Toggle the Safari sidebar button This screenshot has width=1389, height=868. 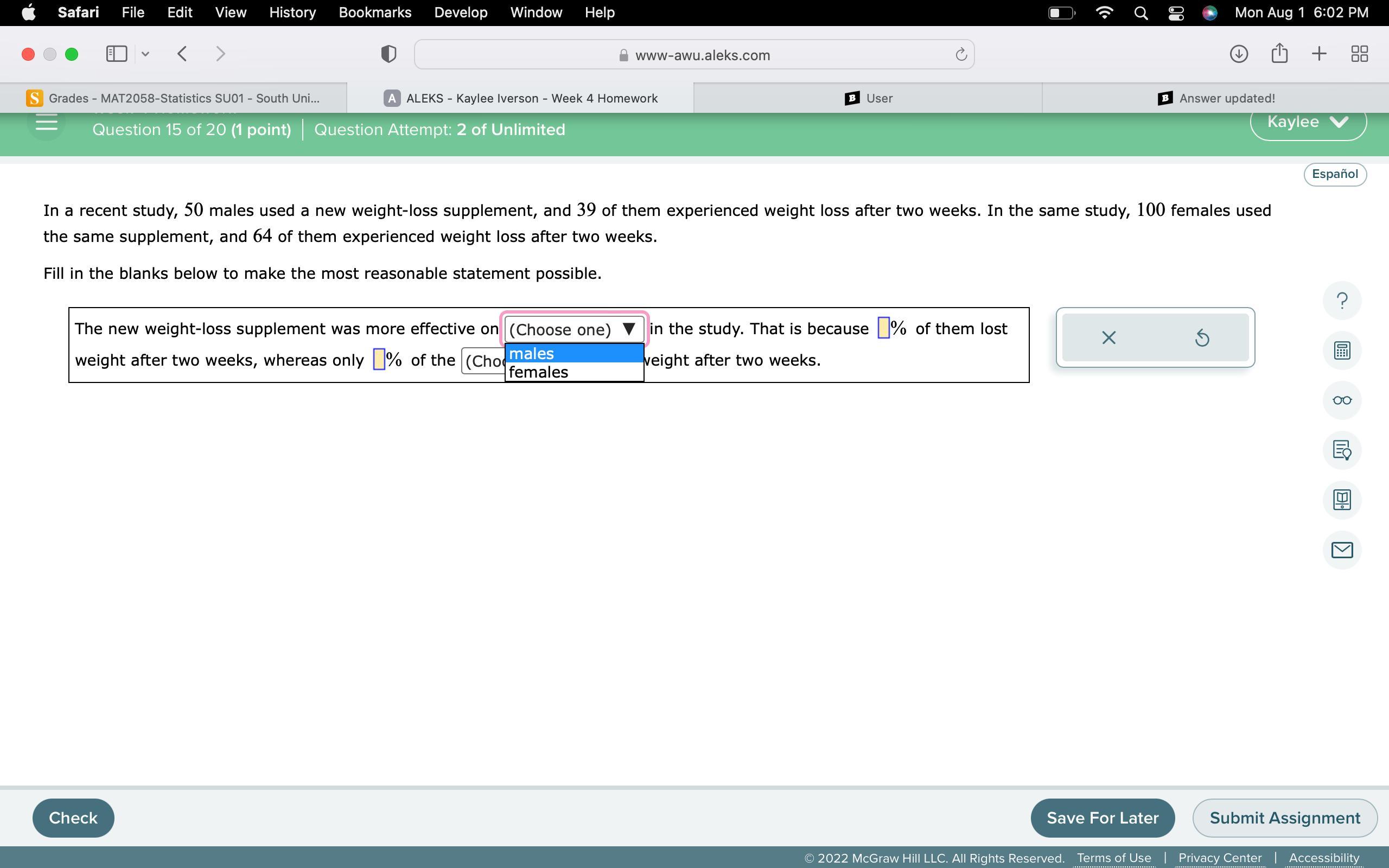[x=117, y=54]
